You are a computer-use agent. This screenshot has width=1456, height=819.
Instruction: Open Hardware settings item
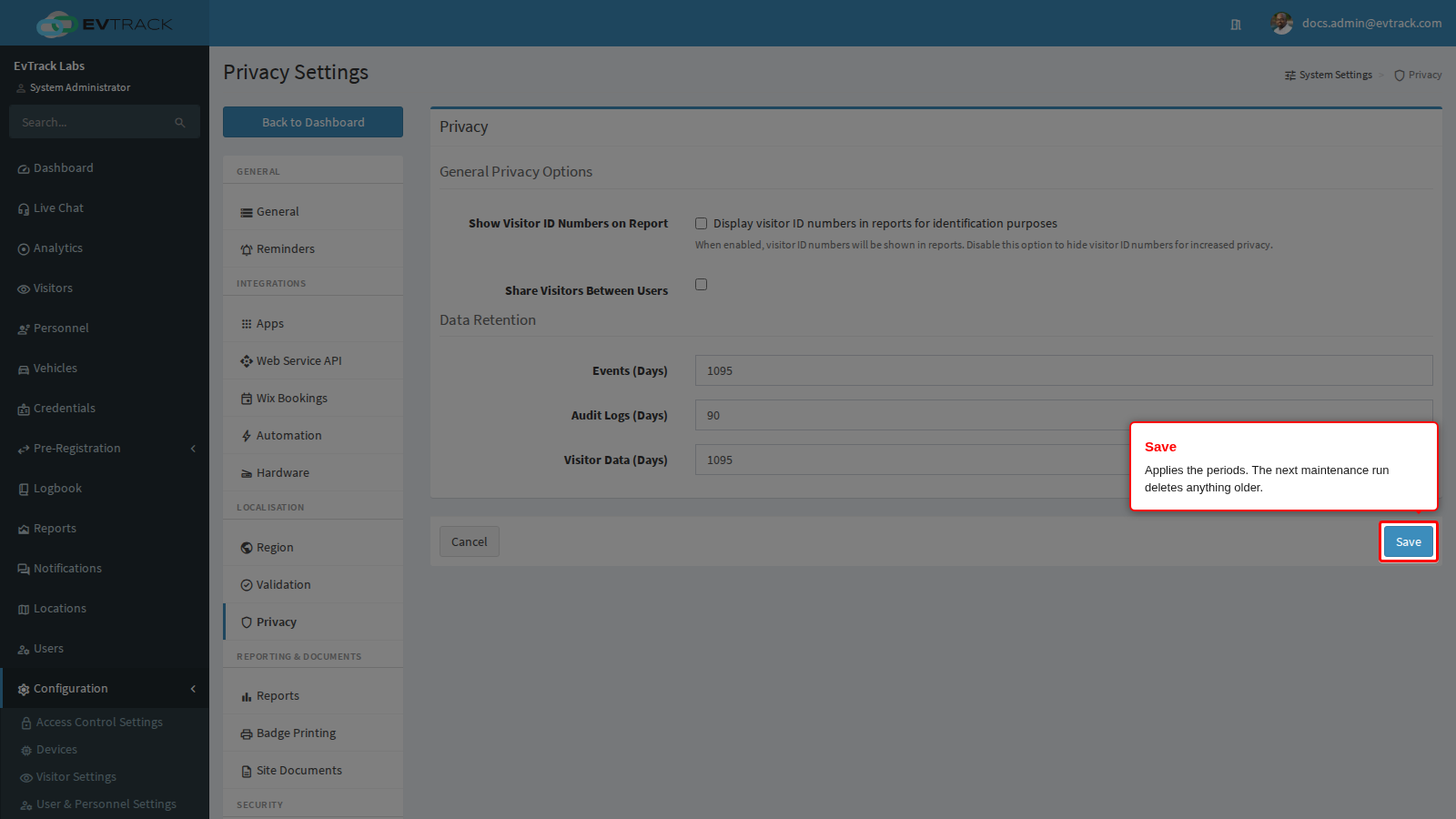tap(313, 473)
